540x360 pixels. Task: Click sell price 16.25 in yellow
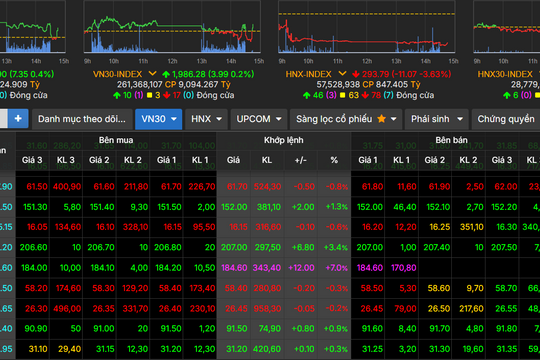coord(439,227)
